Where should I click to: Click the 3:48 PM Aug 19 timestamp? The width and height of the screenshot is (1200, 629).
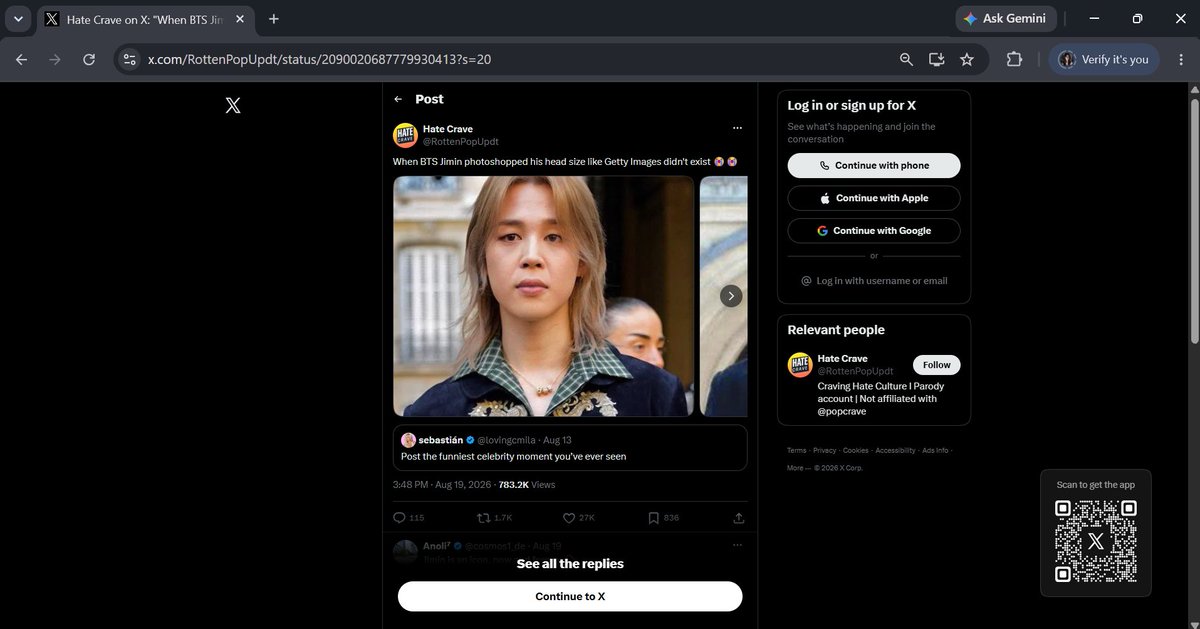(x=442, y=485)
